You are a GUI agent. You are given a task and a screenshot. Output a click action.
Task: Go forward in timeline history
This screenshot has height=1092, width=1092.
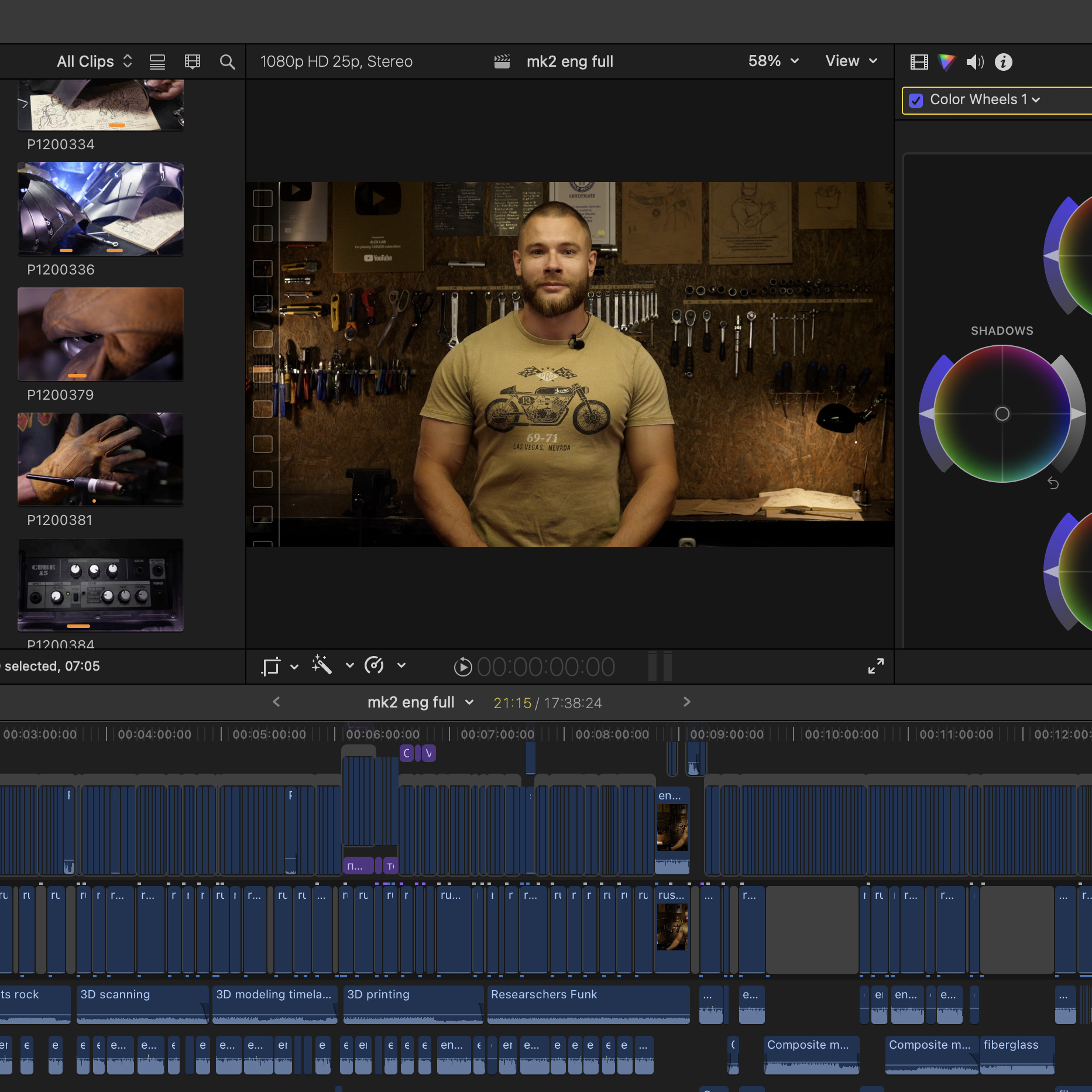[687, 702]
